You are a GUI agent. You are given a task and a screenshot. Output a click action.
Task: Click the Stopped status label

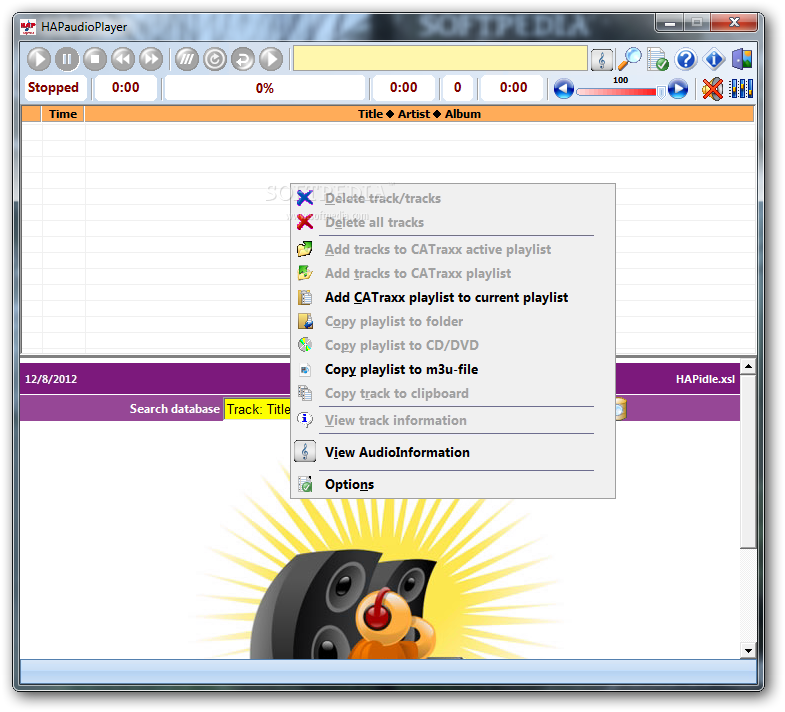pyautogui.click(x=53, y=88)
